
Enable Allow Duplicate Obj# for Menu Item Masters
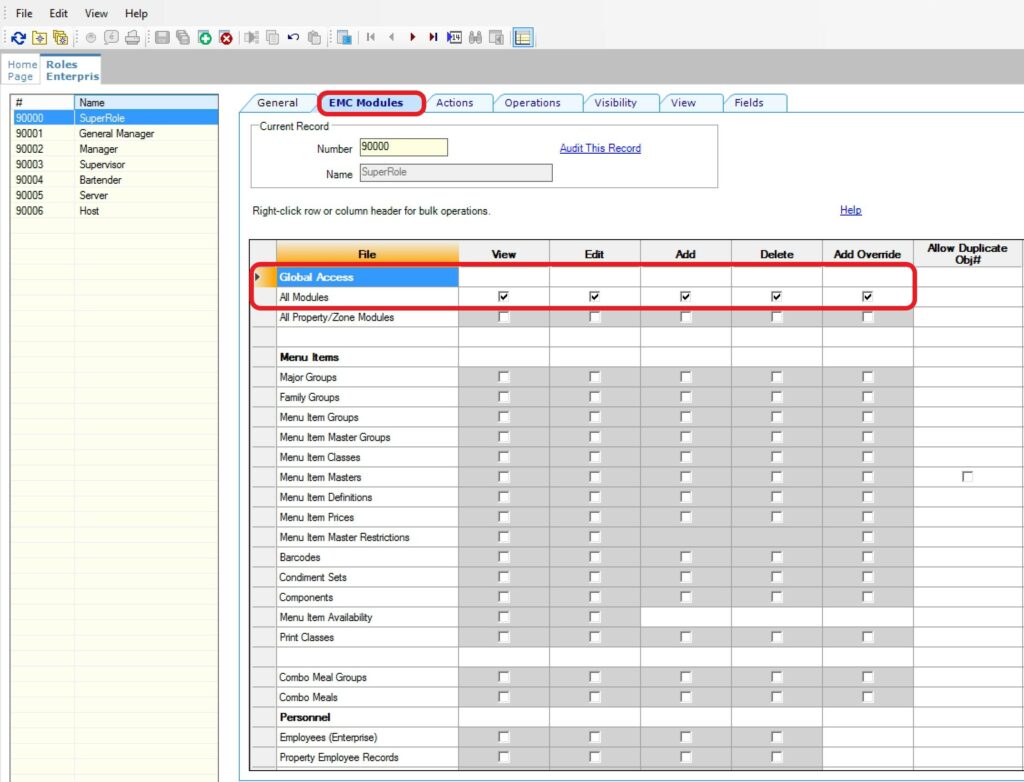tap(967, 477)
